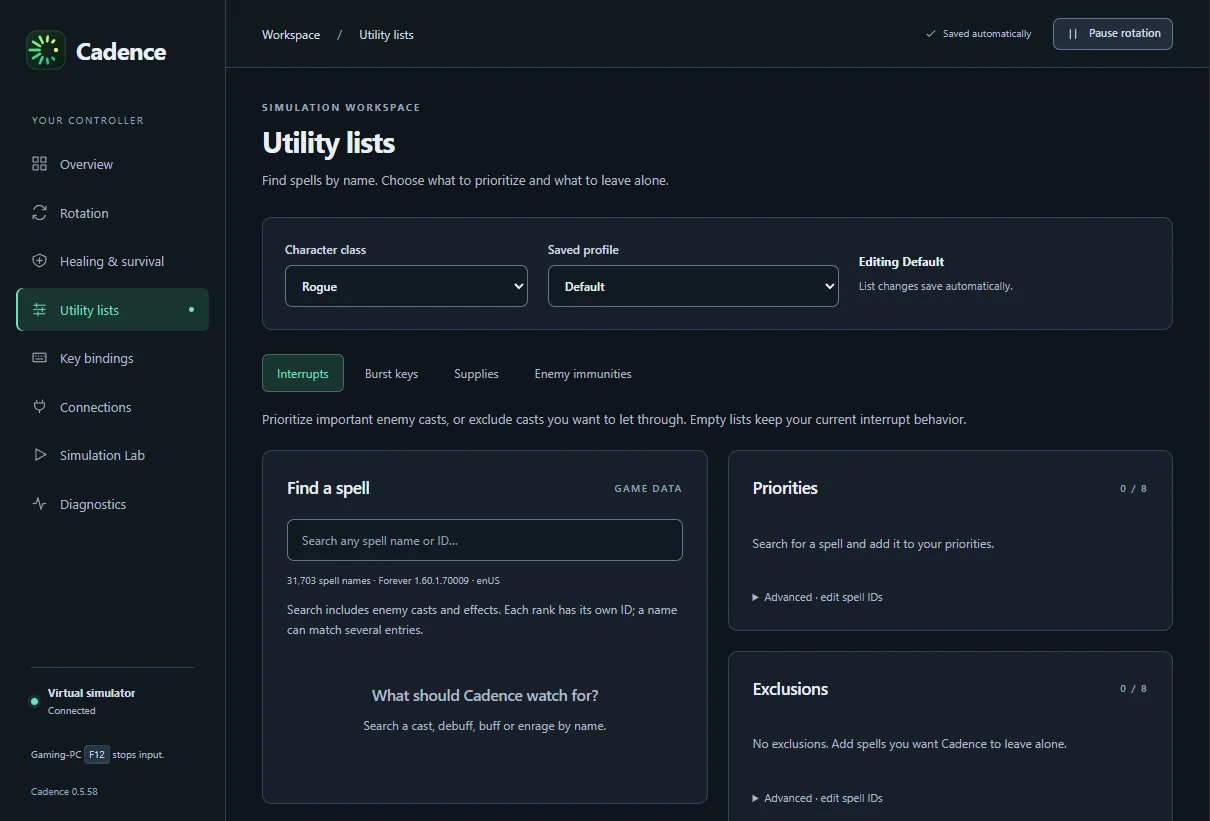Click the Pause rotation button

click(1113, 34)
